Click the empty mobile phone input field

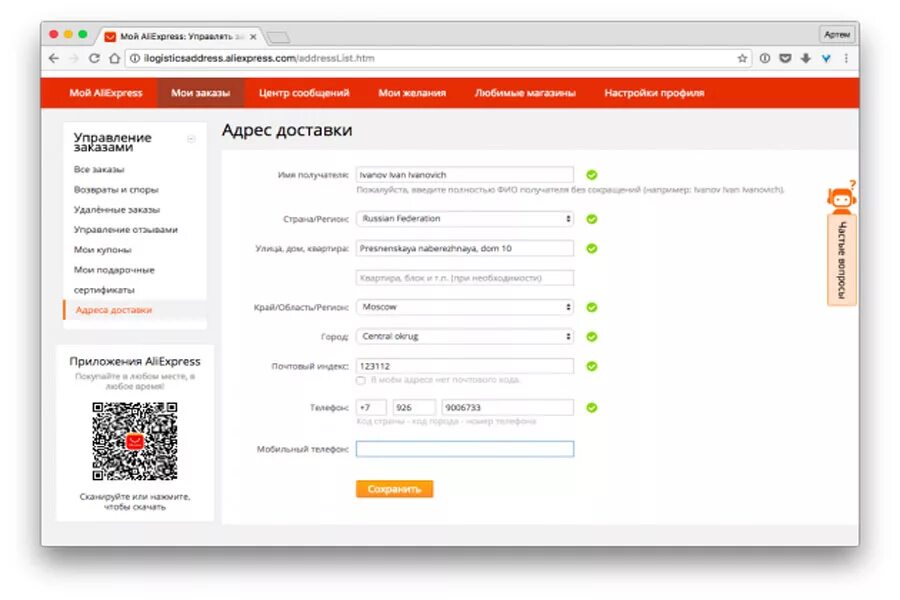(465, 449)
